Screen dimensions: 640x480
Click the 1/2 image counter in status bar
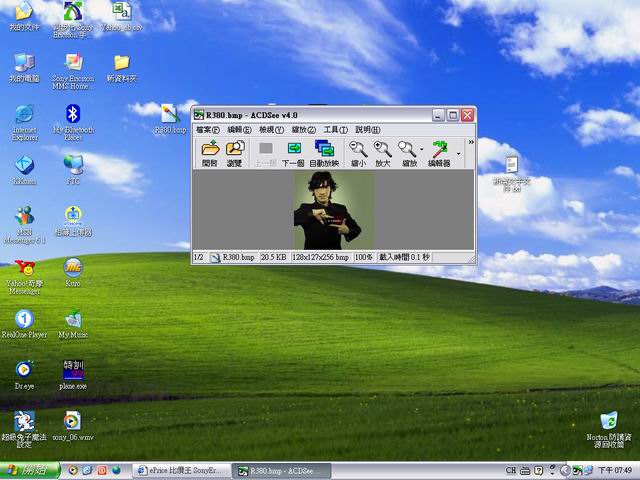point(198,257)
